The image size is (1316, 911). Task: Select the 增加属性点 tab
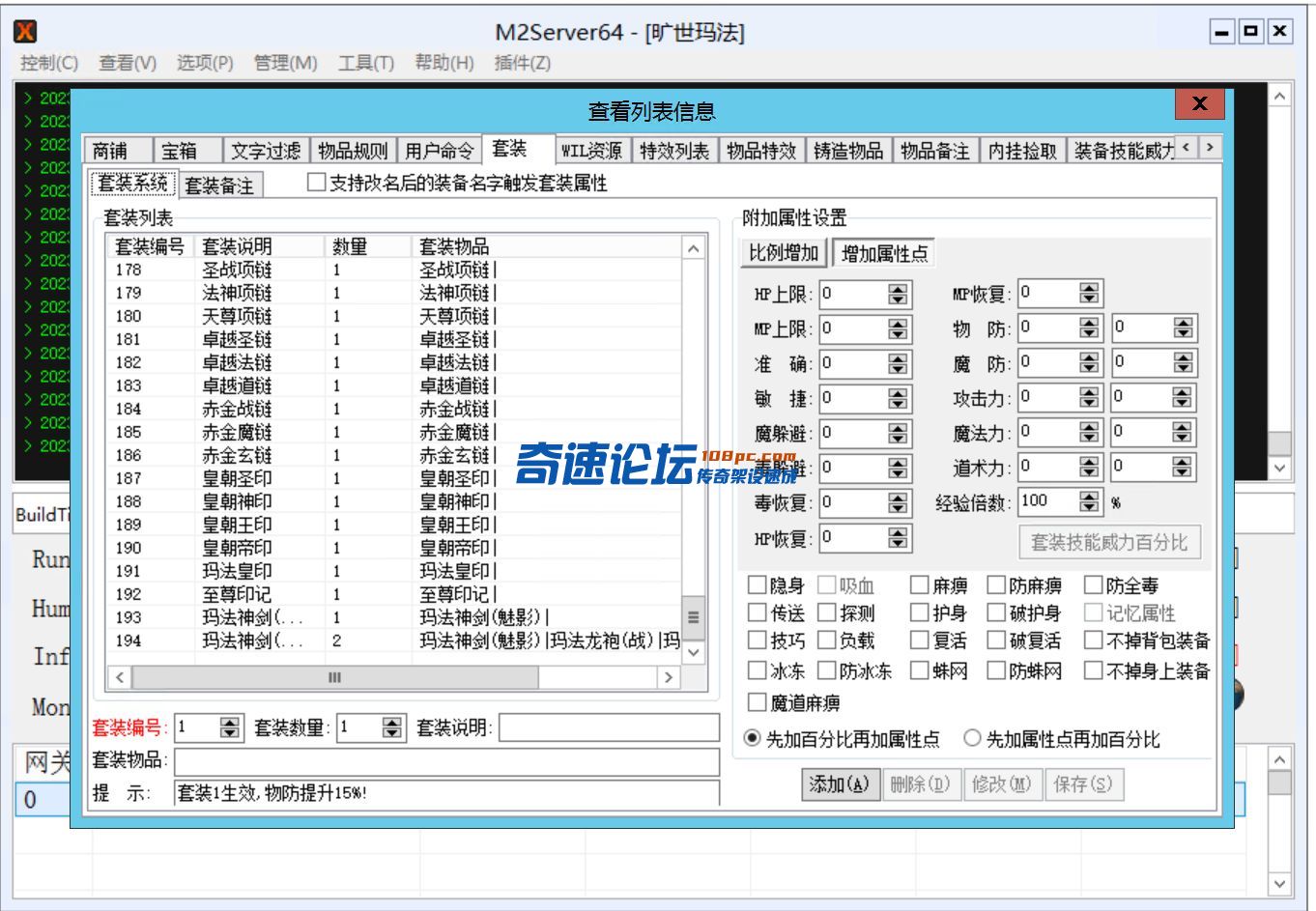pos(884,253)
